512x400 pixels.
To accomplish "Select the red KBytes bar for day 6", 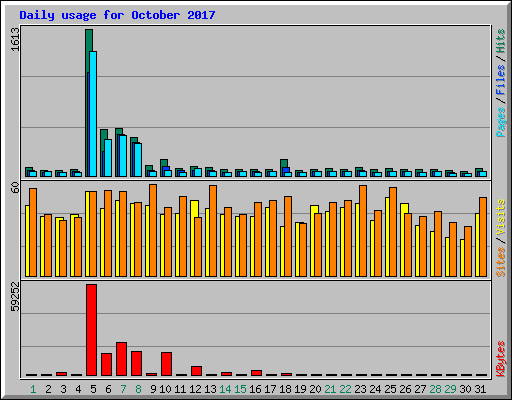I will 106,364.
